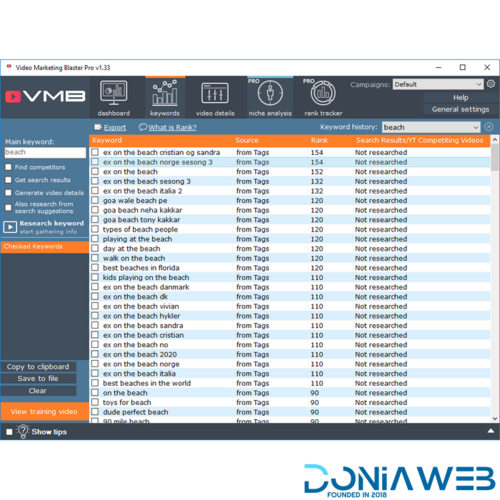Viewport: 500px width, 500px height.
Task: Click the speech bubble icon by What is Rank
Action: [x=143, y=127]
